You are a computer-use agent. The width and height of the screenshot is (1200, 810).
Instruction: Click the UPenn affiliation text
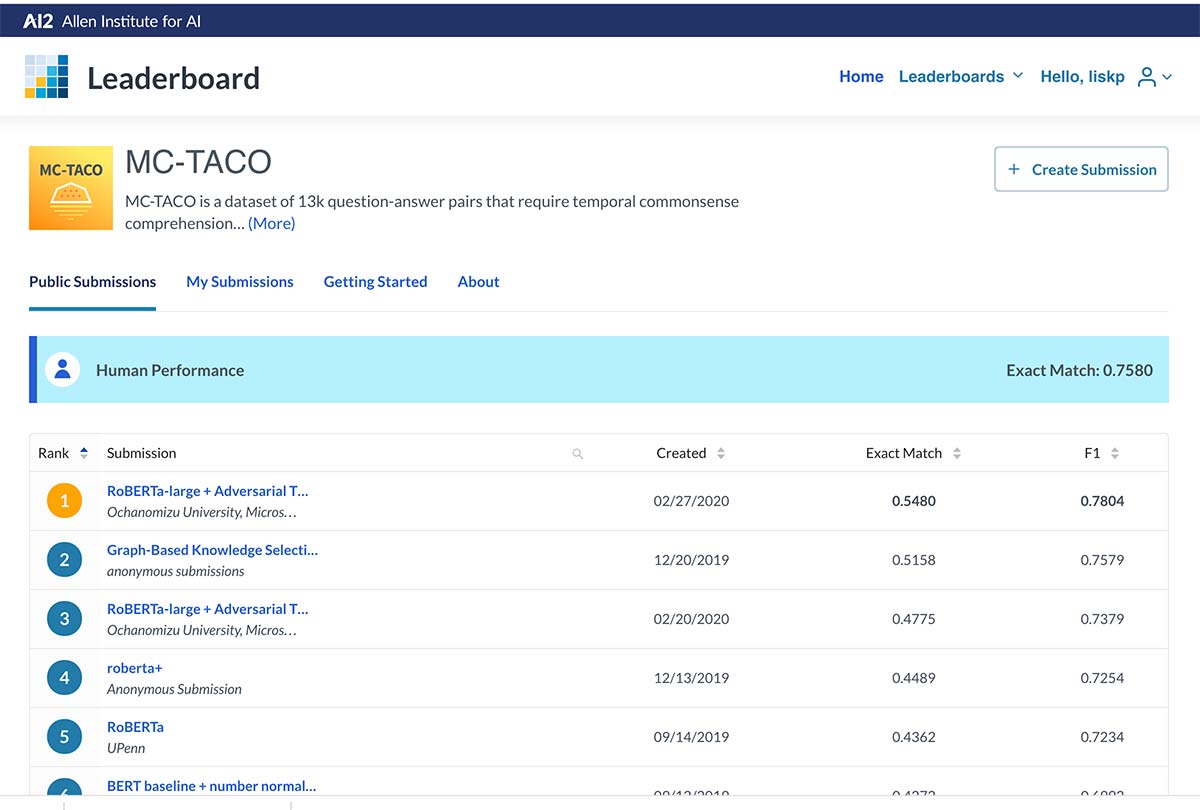tap(126, 748)
